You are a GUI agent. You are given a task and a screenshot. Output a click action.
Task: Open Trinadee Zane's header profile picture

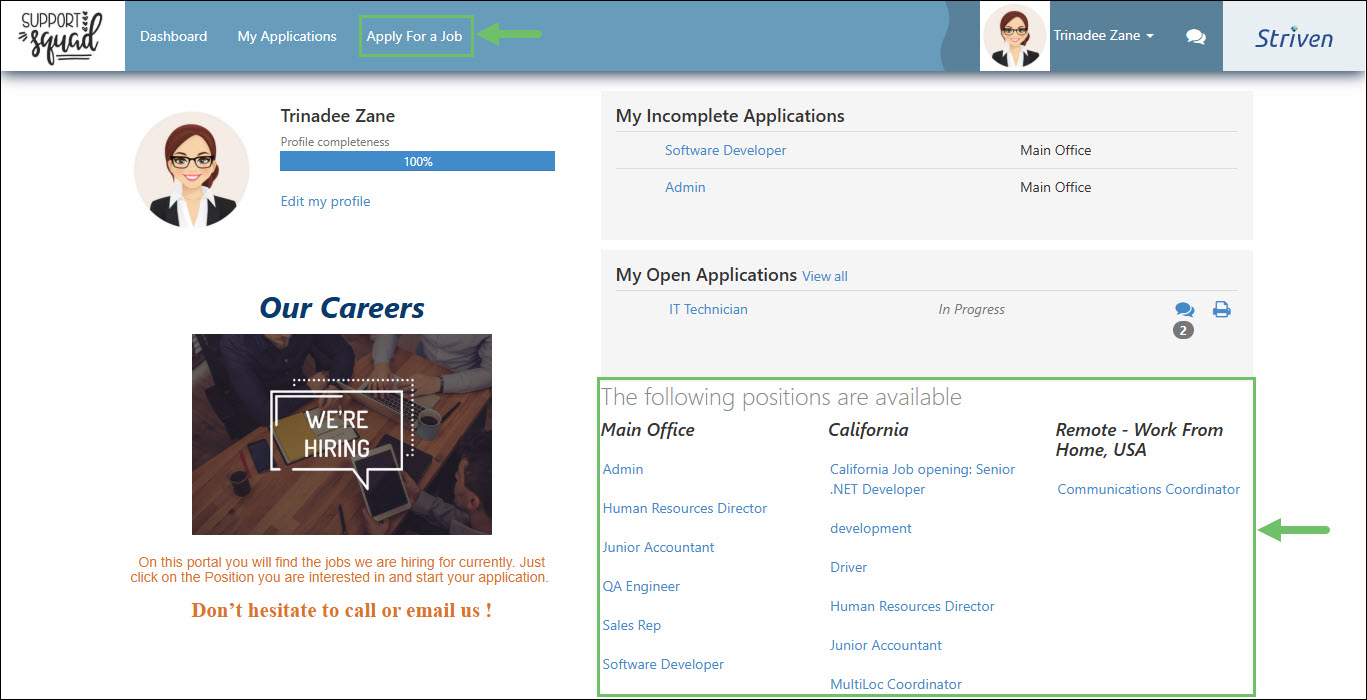[1014, 35]
